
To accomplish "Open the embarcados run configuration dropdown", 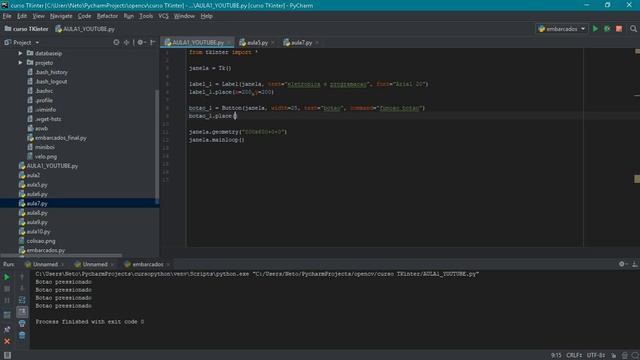I will click(x=562, y=29).
